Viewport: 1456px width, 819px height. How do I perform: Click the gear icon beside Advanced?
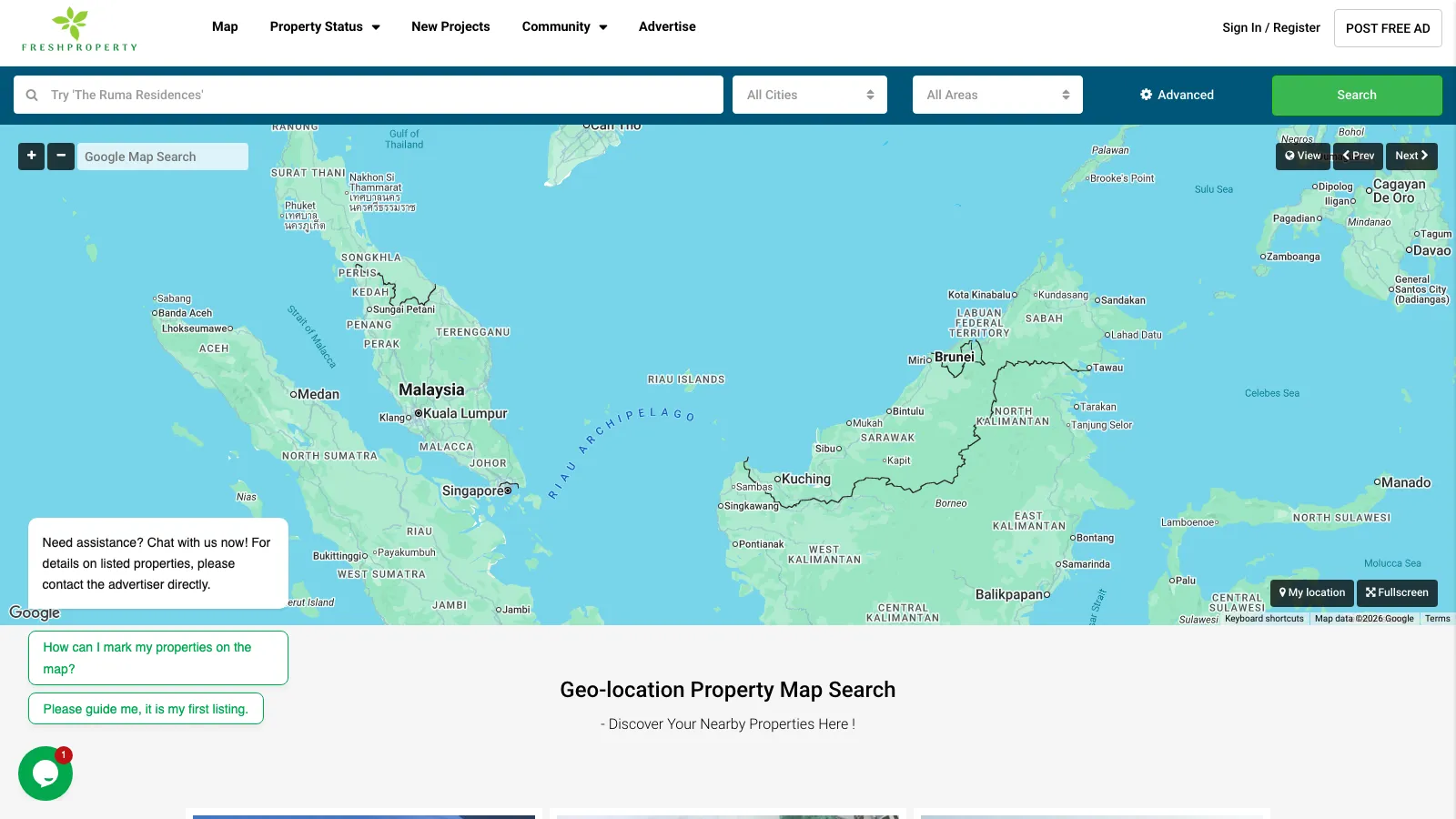[1147, 95]
